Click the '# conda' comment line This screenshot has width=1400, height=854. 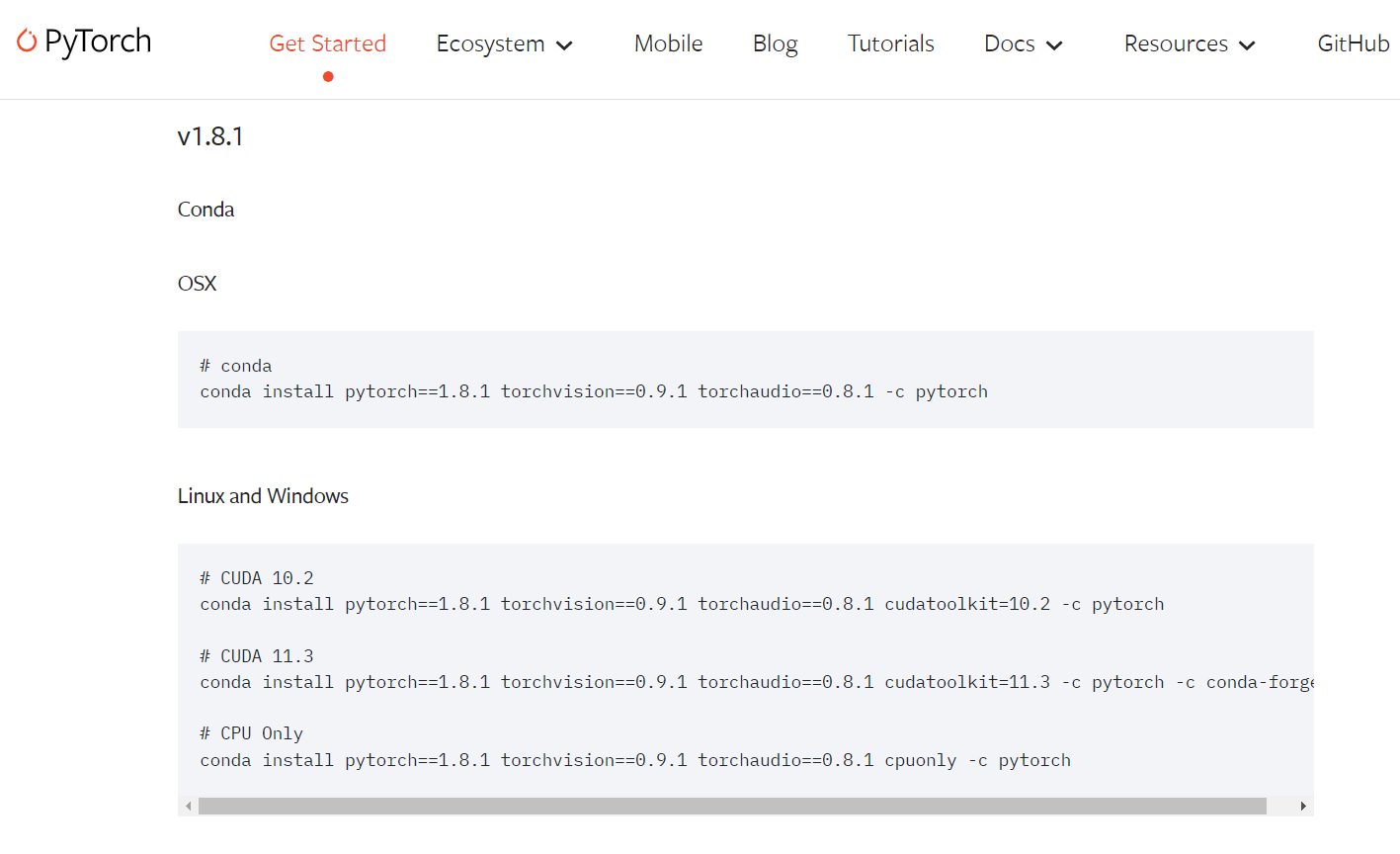tap(236, 366)
